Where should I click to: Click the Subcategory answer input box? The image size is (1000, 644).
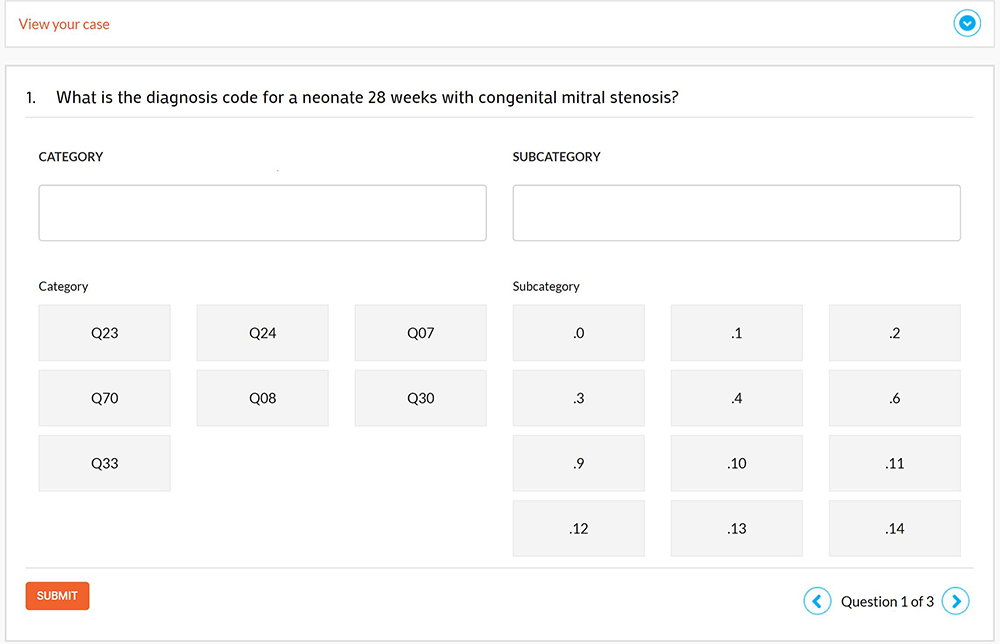(736, 213)
